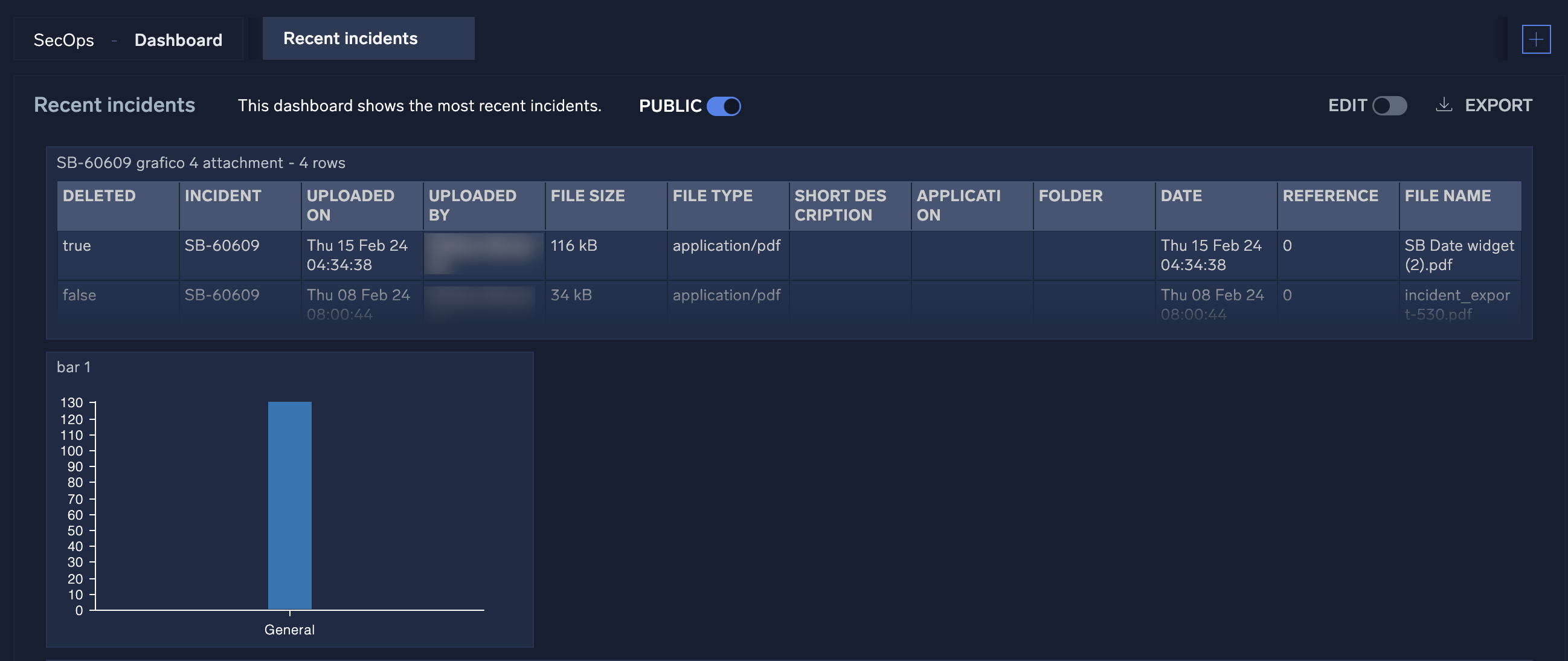Screen dimensions: 1568x661
Task: Select SB Date widget (2).pdf file name
Action: pyautogui.click(x=1459, y=255)
